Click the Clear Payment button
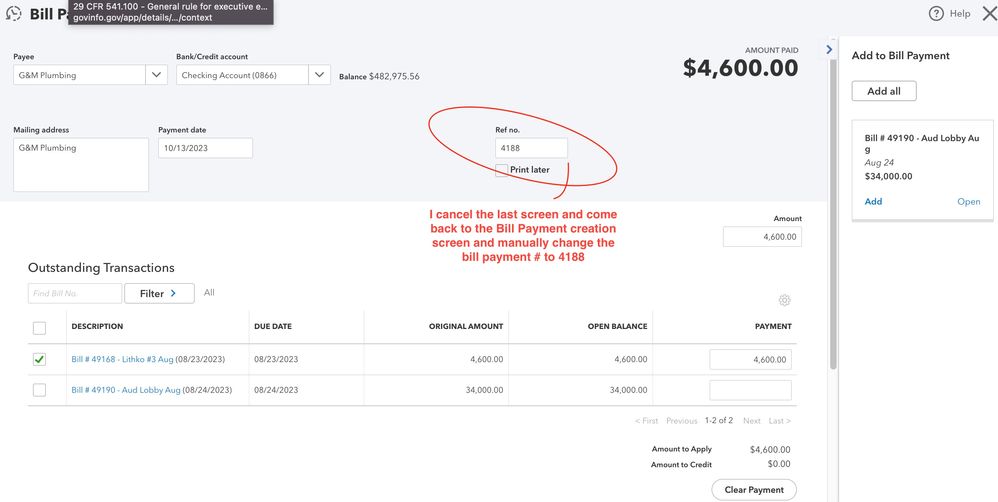This screenshot has height=502, width=998. click(x=753, y=490)
